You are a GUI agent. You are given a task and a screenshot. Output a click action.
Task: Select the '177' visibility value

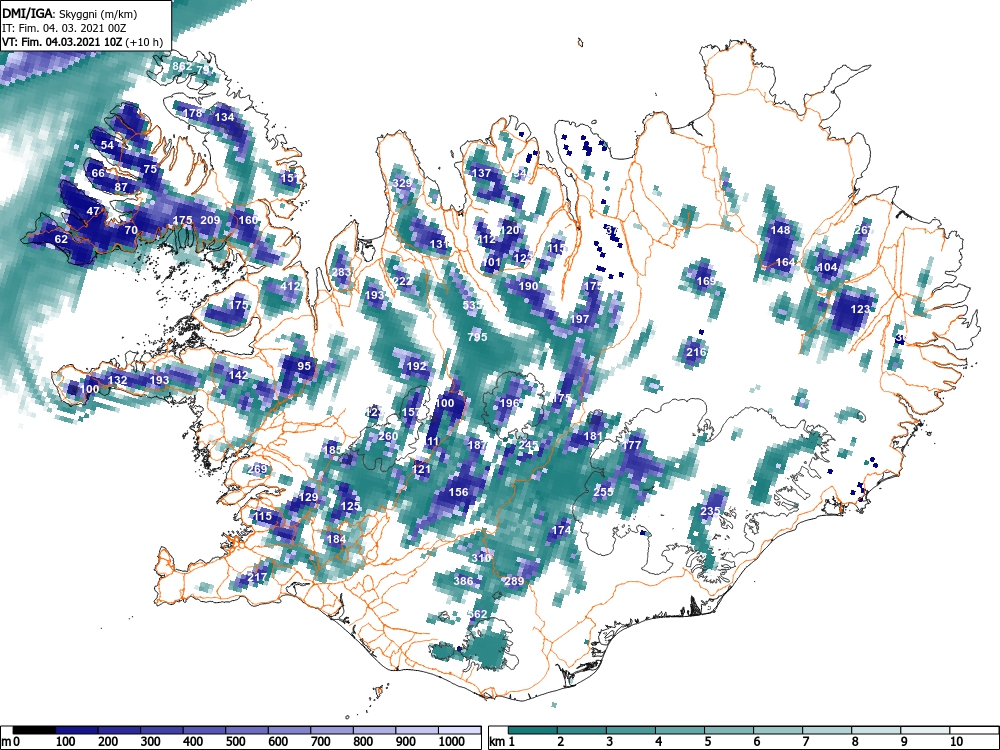[x=631, y=445]
